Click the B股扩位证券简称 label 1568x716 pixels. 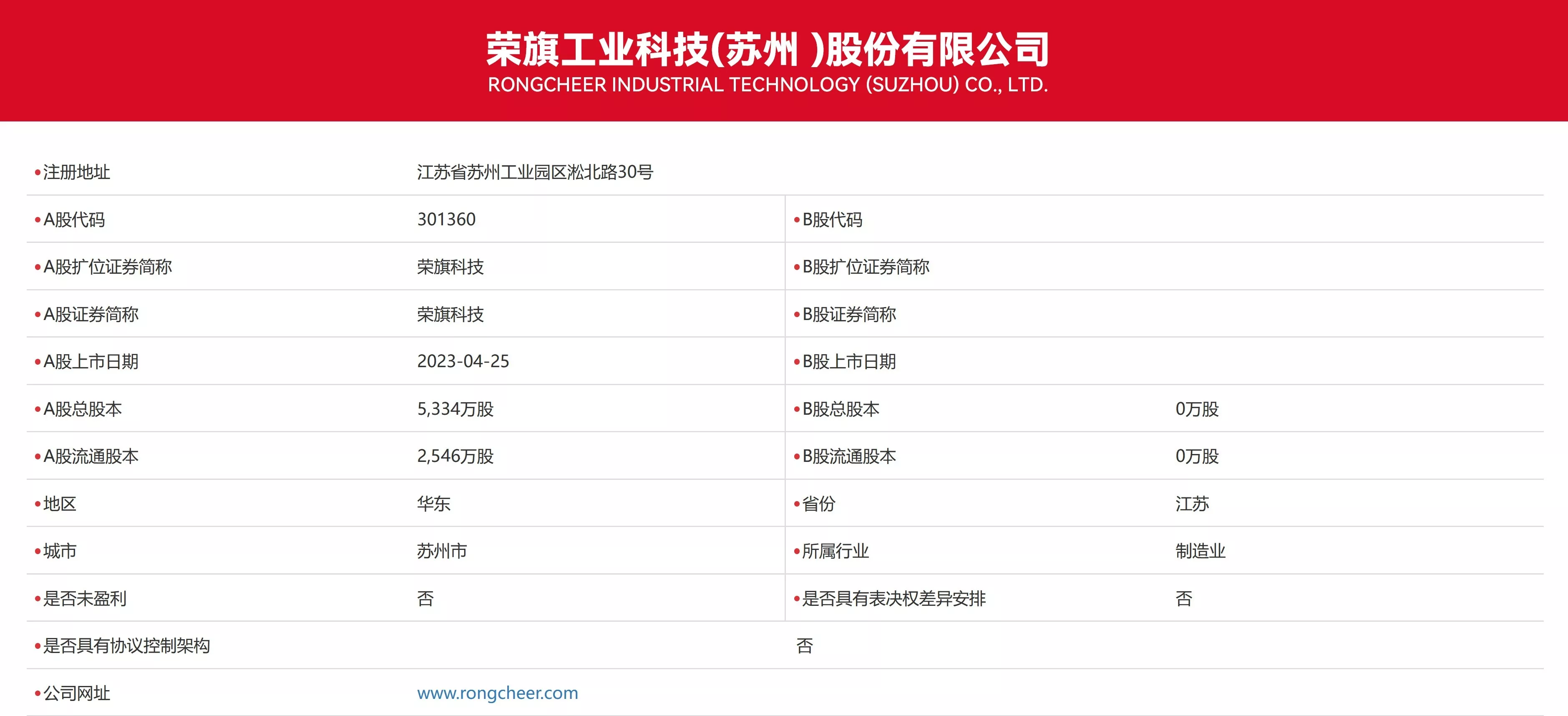pyautogui.click(x=866, y=267)
